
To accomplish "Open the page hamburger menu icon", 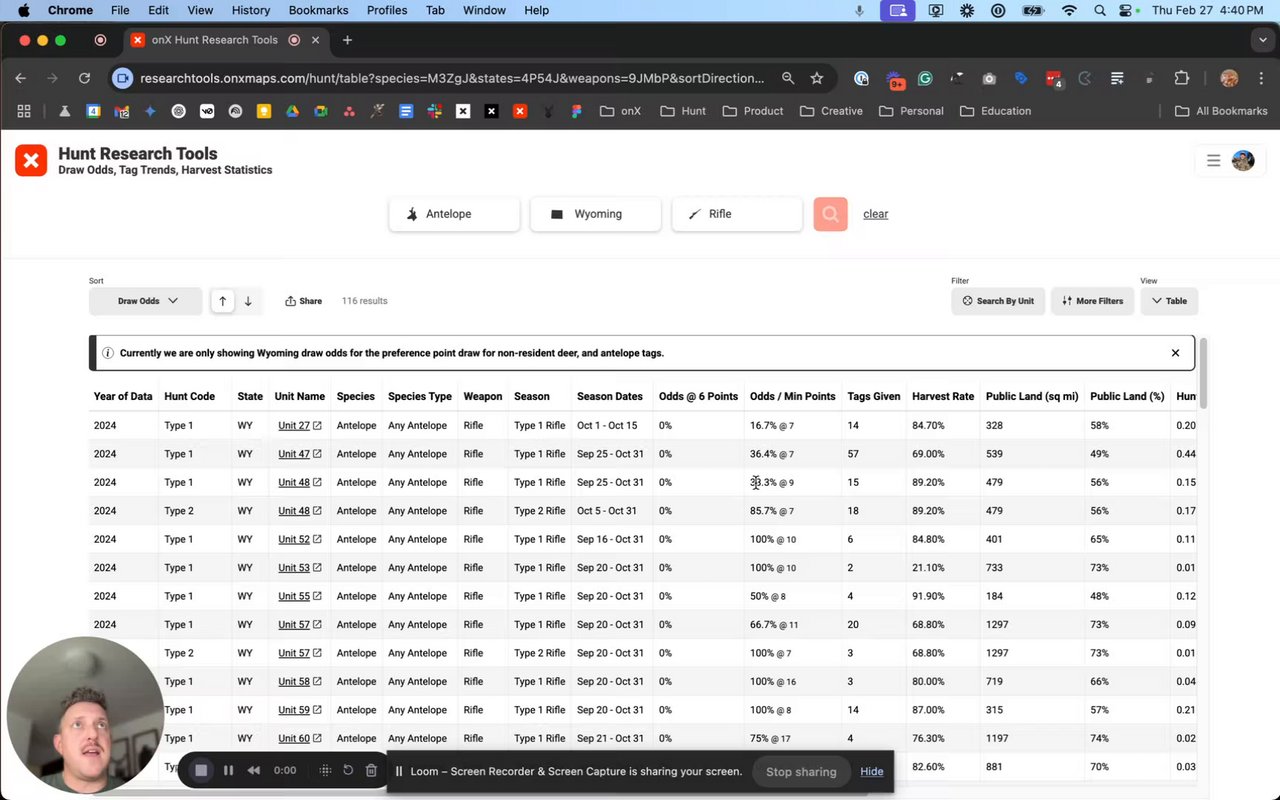I will [1213, 160].
